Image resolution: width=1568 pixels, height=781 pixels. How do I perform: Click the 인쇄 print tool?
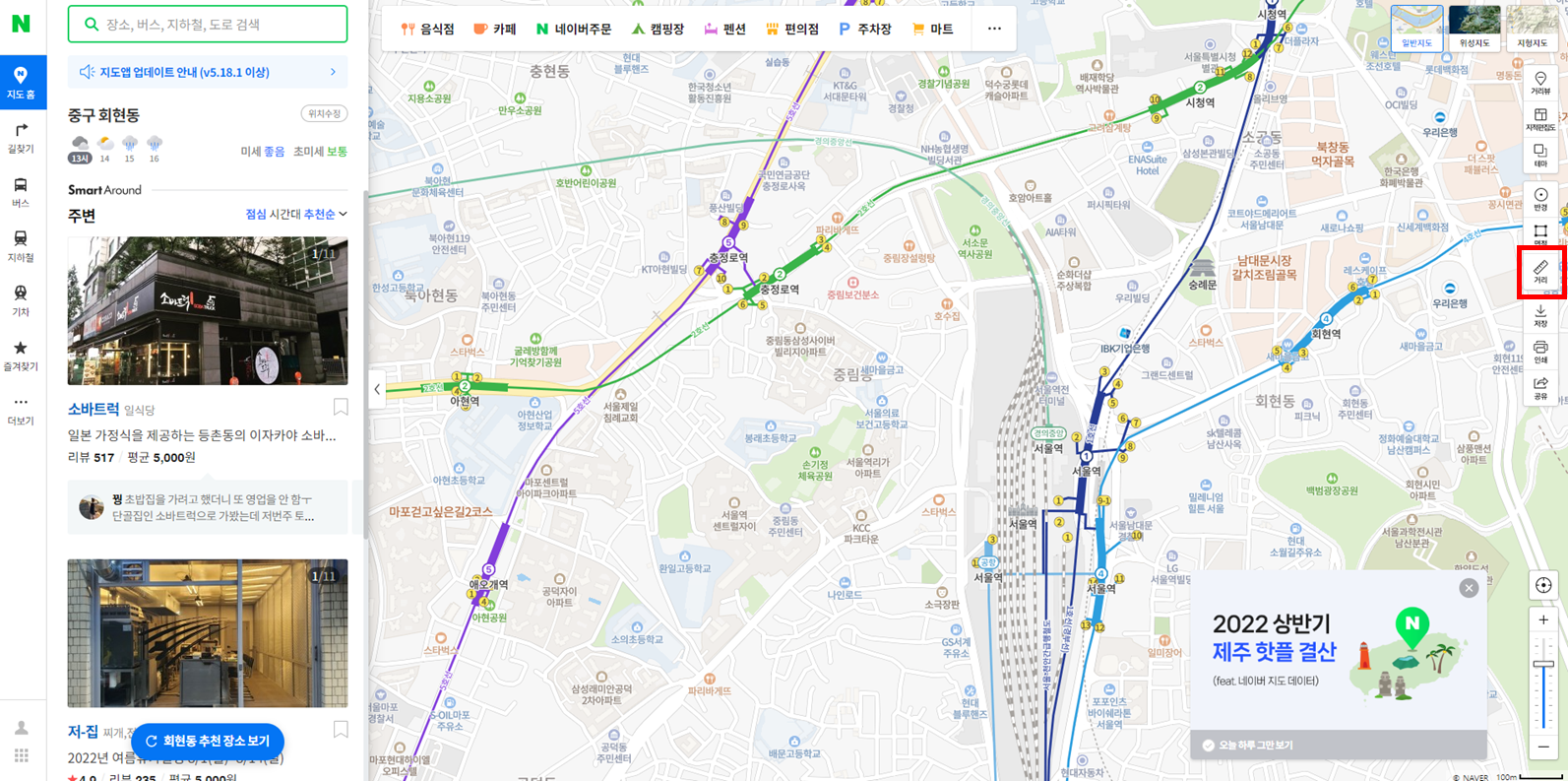1540,352
